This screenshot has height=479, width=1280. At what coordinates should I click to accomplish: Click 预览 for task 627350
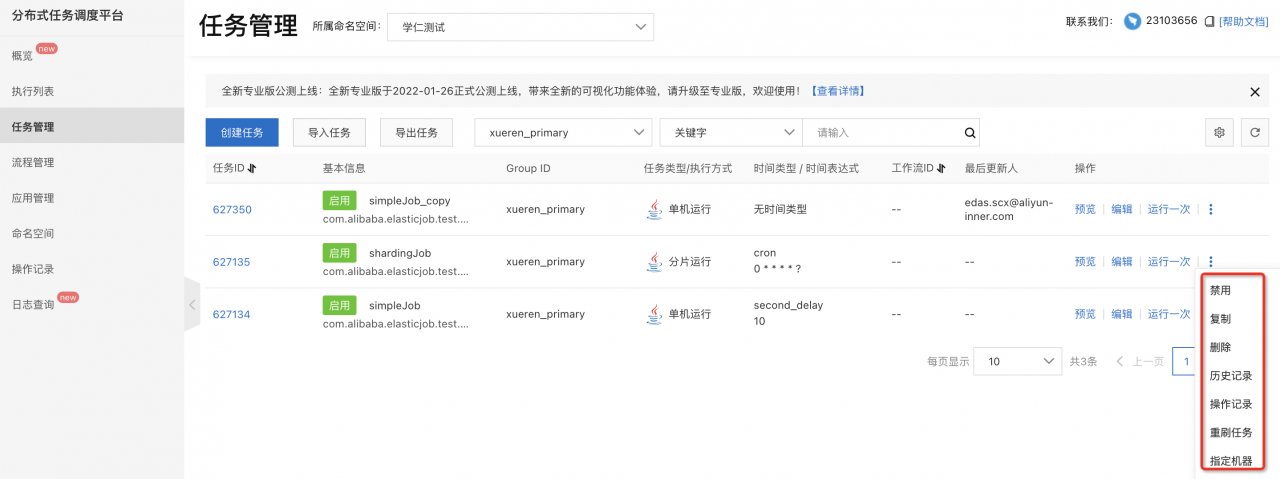[x=1085, y=209]
